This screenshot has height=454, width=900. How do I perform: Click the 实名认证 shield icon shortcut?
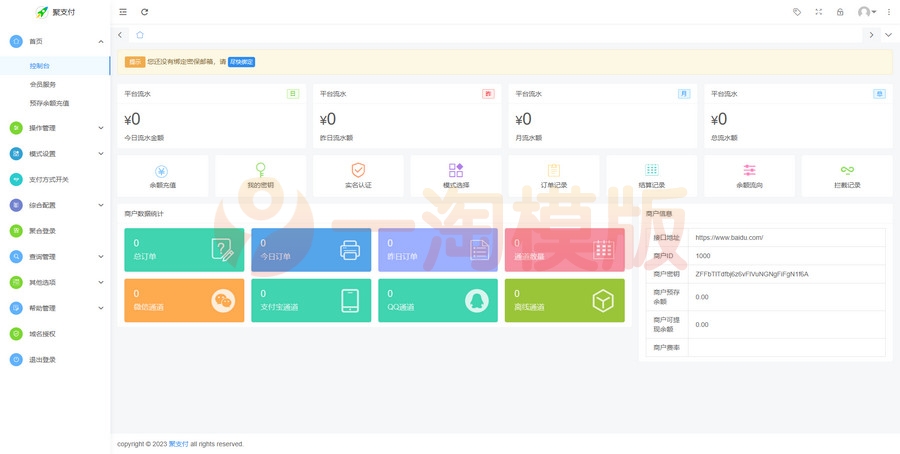(358, 170)
